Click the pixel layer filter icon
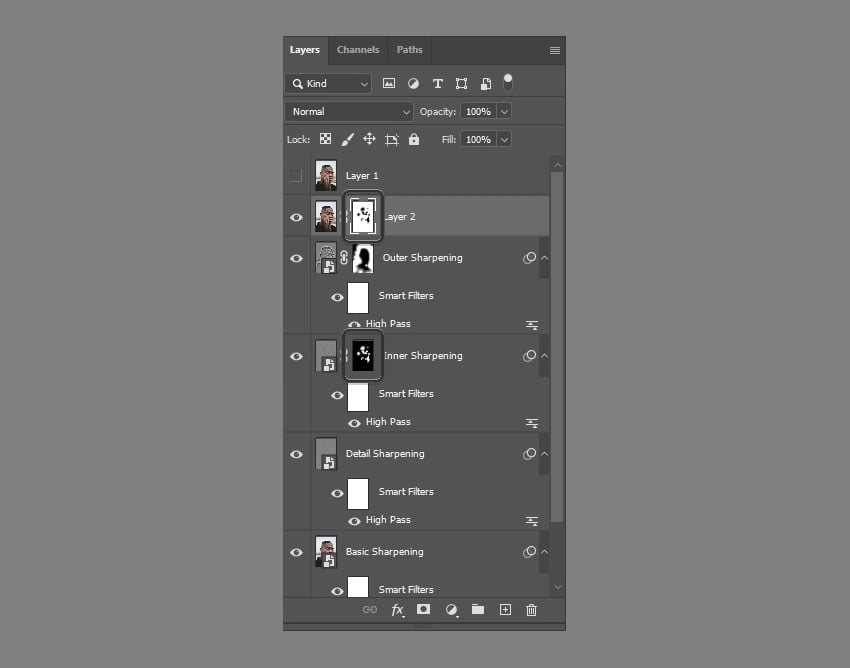Screen dimensions: 850x668 click(389, 84)
